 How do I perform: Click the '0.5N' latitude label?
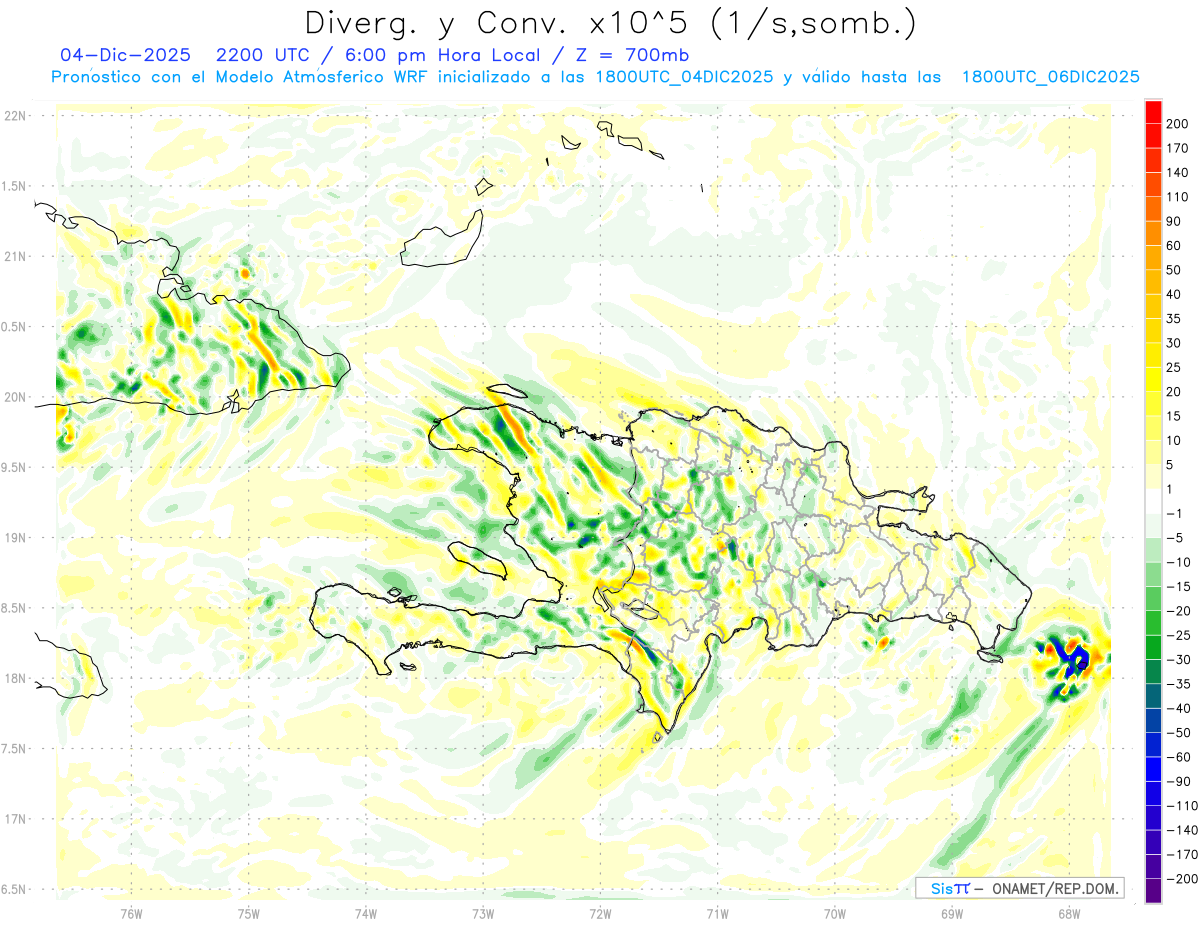14,327
